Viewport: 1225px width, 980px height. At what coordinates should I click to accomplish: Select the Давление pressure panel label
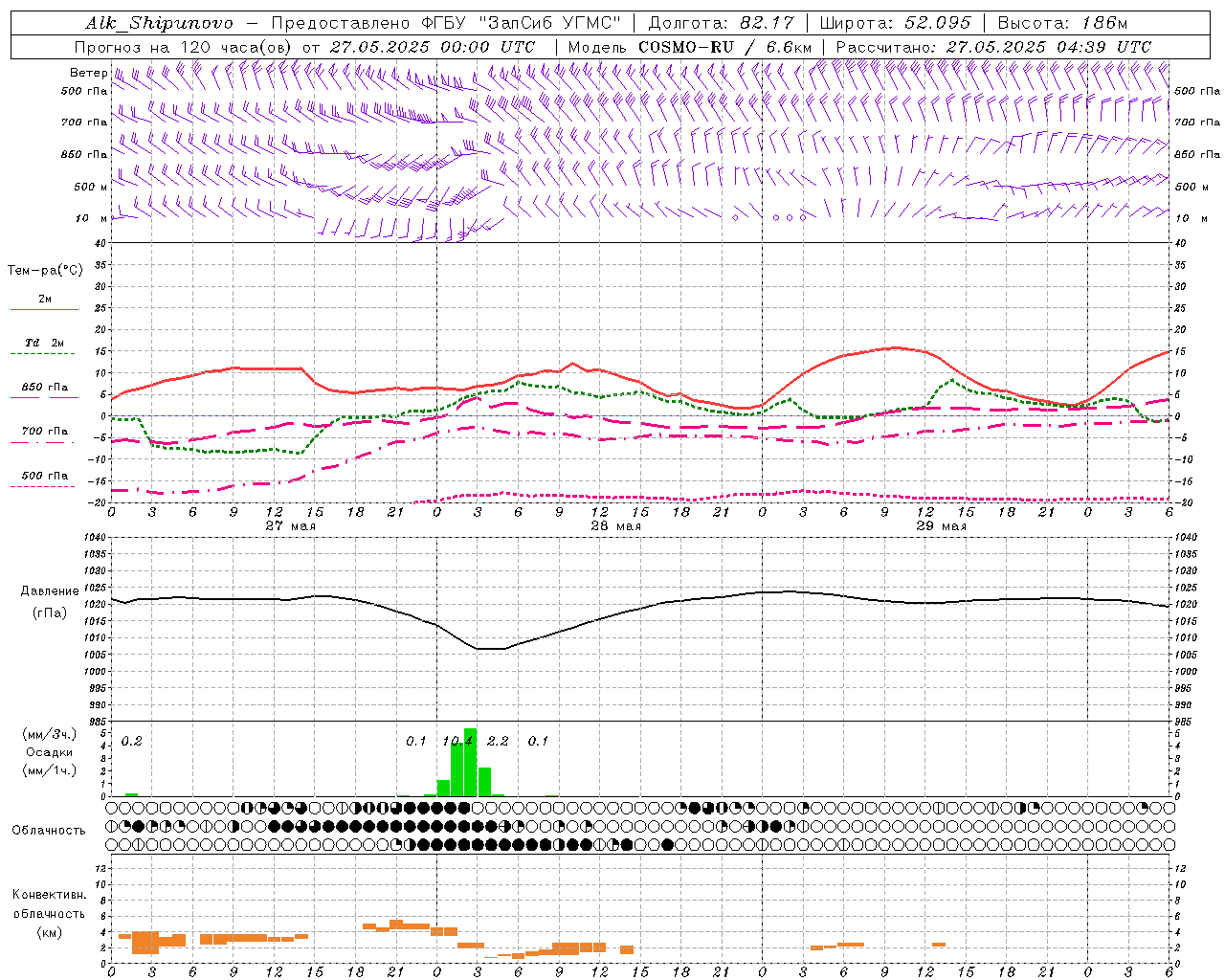50,591
